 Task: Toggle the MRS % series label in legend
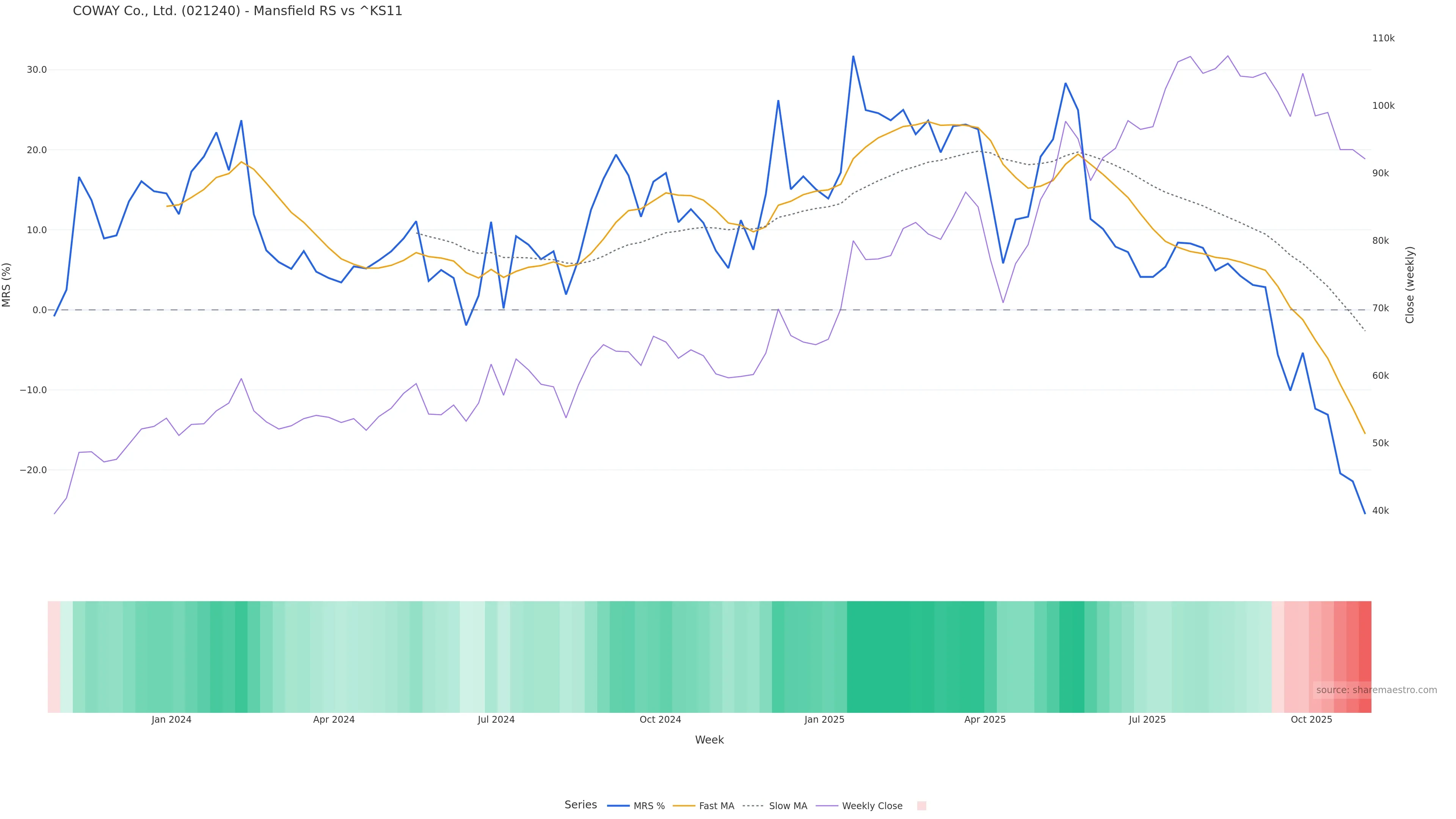click(x=649, y=806)
